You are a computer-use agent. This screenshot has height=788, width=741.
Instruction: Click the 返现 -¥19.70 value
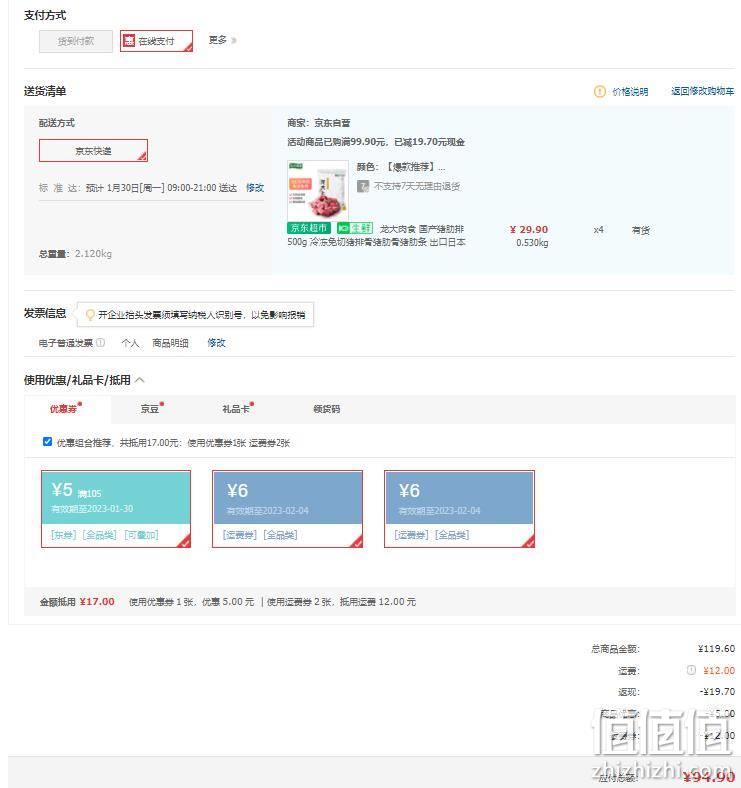[717, 692]
